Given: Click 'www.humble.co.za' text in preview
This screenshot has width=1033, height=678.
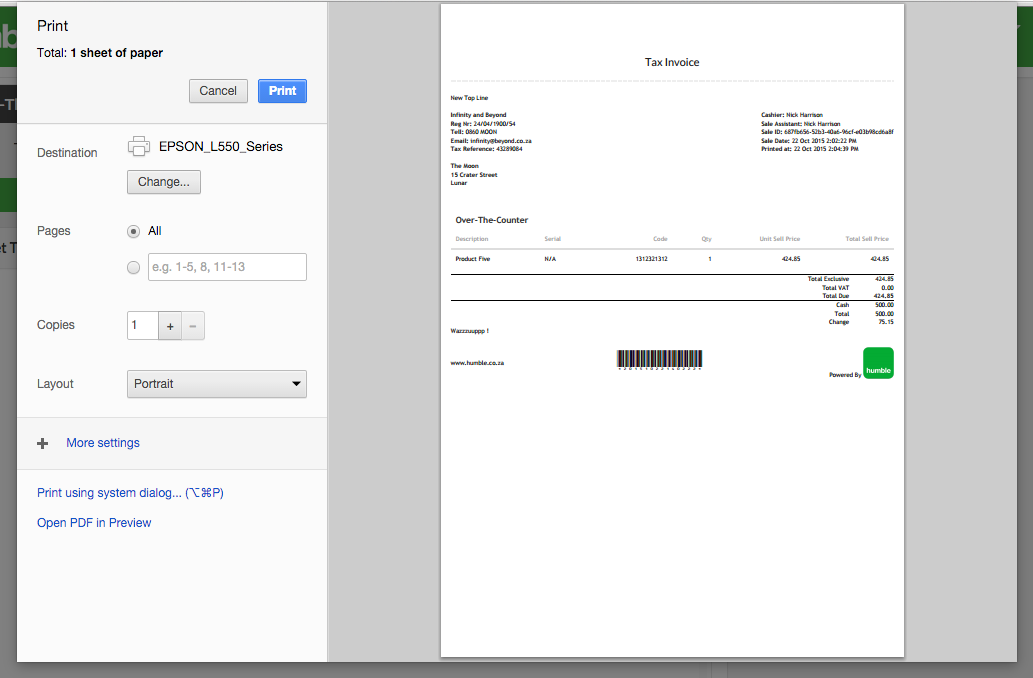Looking at the screenshot, I should coord(477,363).
